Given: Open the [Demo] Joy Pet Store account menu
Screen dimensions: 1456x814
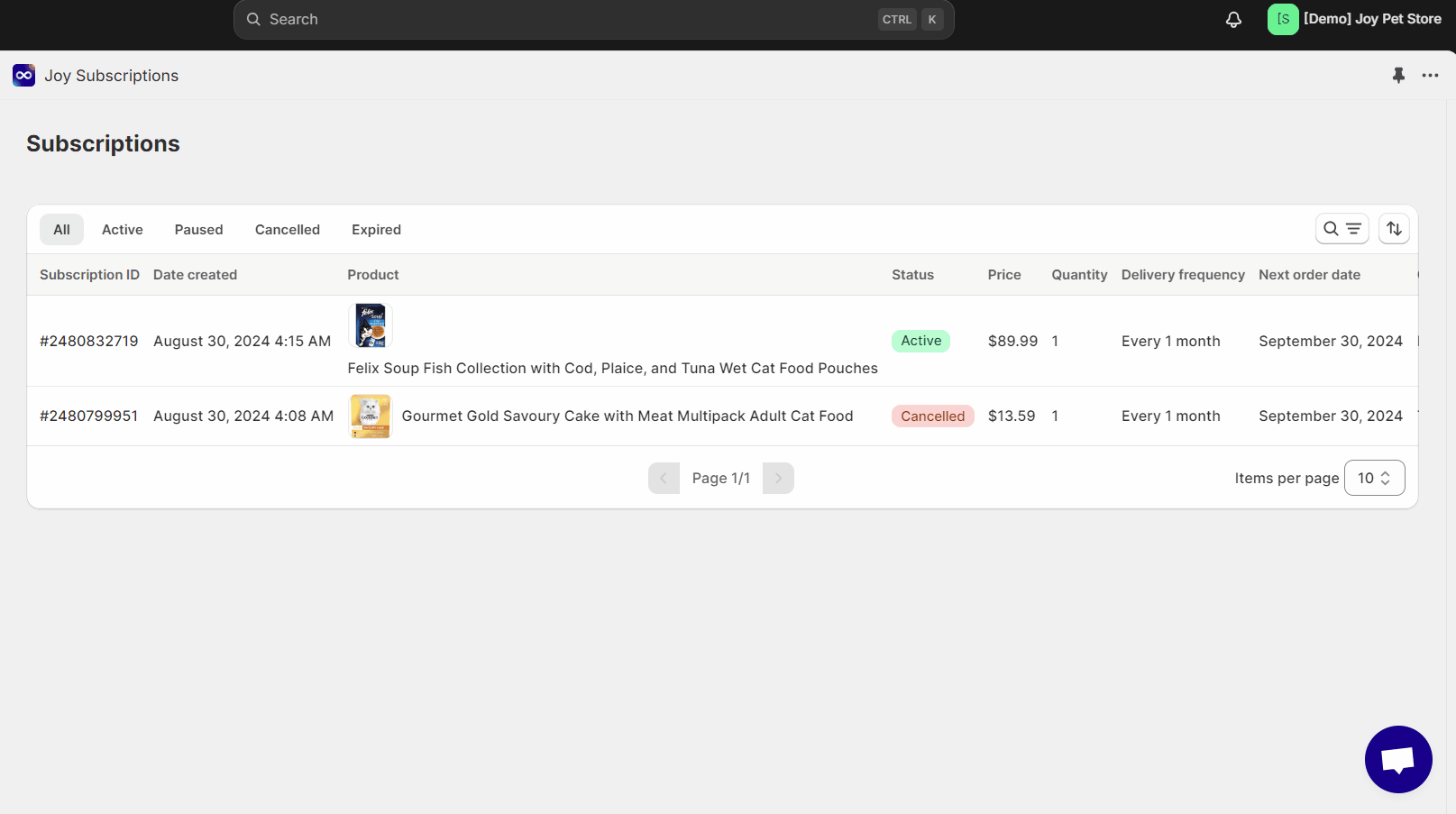Looking at the screenshot, I should (x=1354, y=19).
